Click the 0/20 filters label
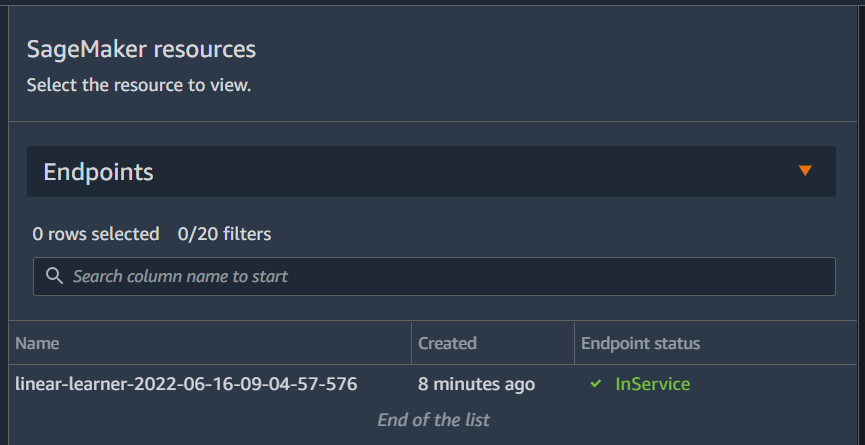865x445 pixels. click(x=225, y=234)
